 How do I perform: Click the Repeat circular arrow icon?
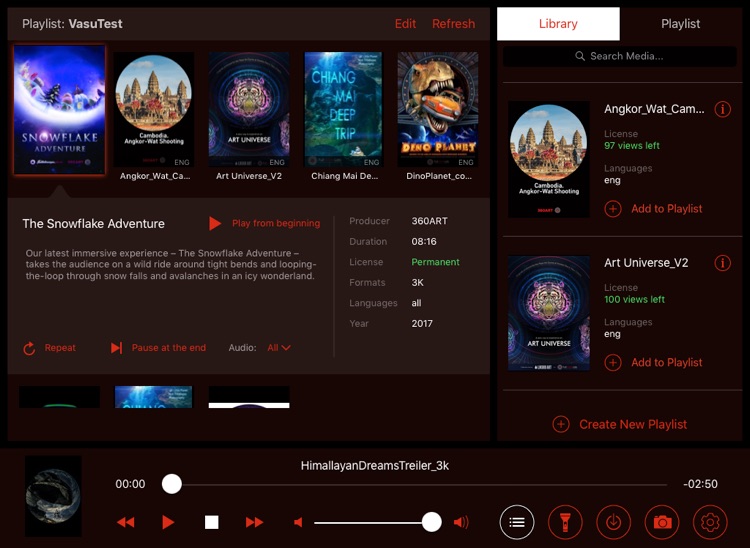[x=29, y=348]
